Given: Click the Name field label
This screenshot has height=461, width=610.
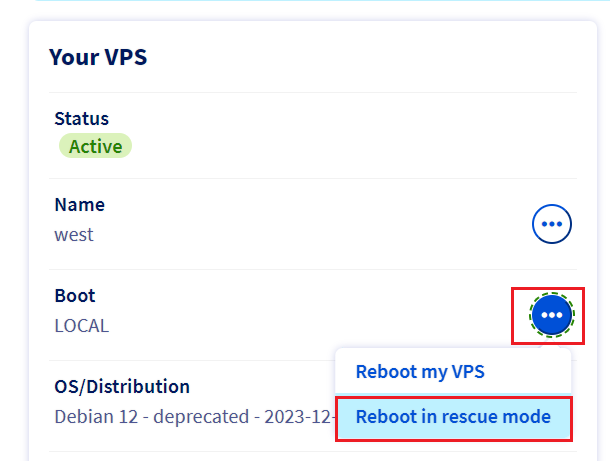Looking at the screenshot, I should click(x=80, y=205).
